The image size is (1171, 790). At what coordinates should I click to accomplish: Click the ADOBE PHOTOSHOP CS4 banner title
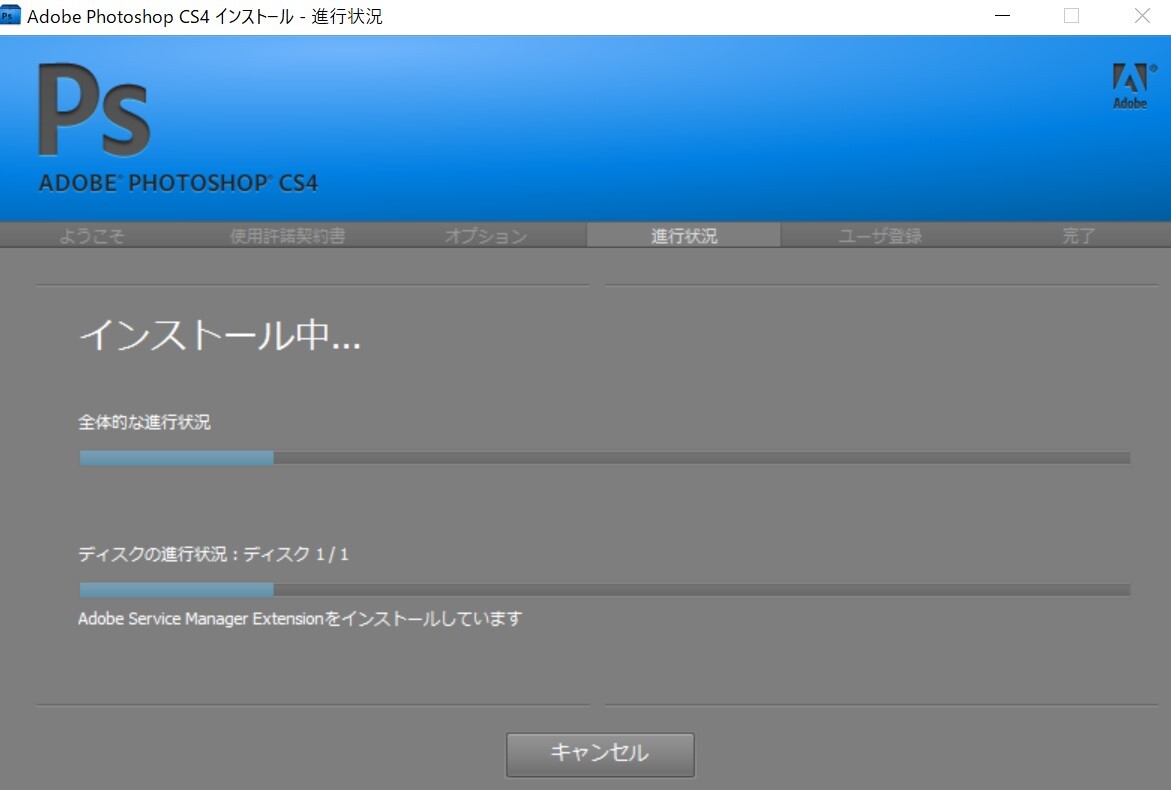pos(178,183)
